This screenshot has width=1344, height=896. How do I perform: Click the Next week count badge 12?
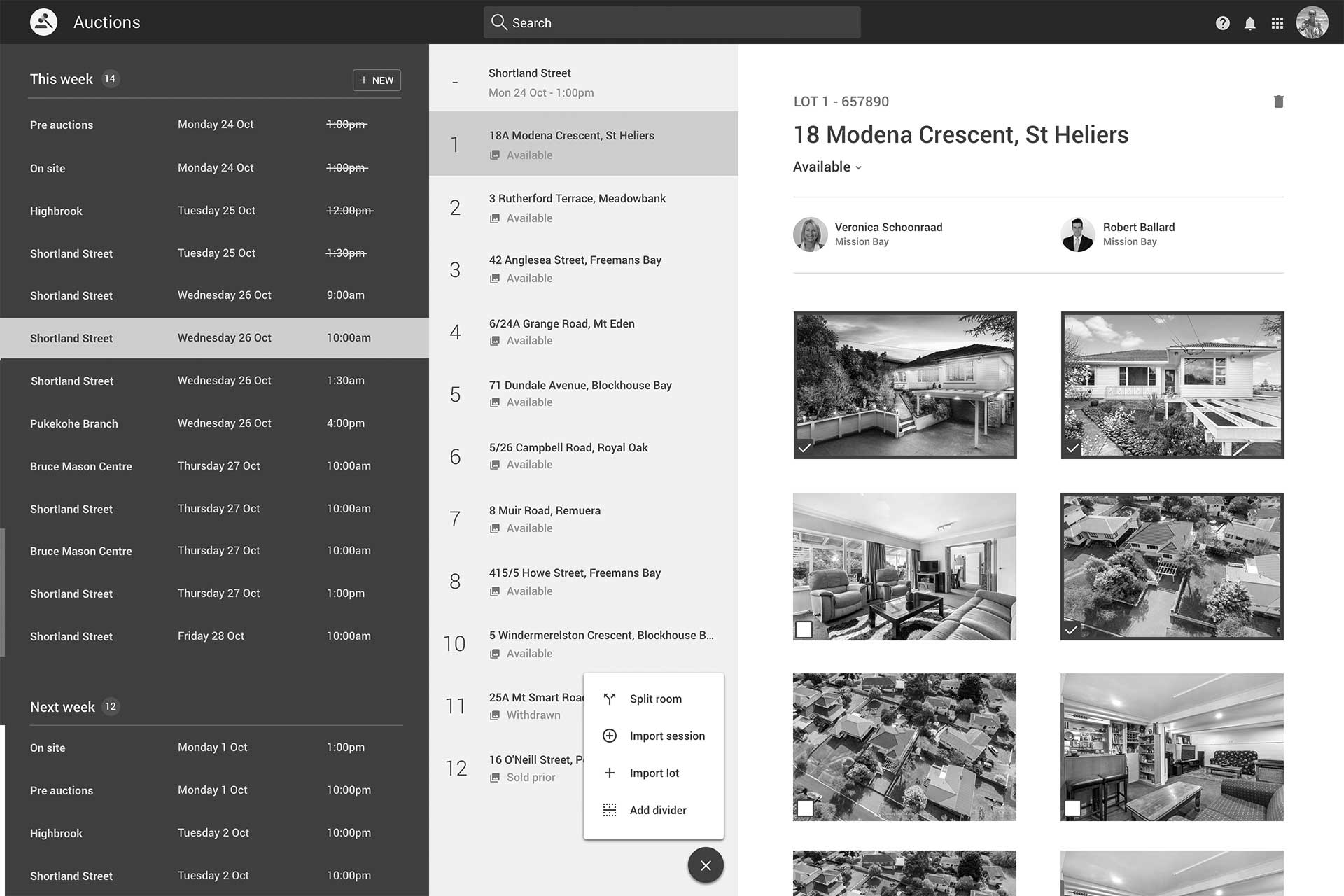point(111,707)
